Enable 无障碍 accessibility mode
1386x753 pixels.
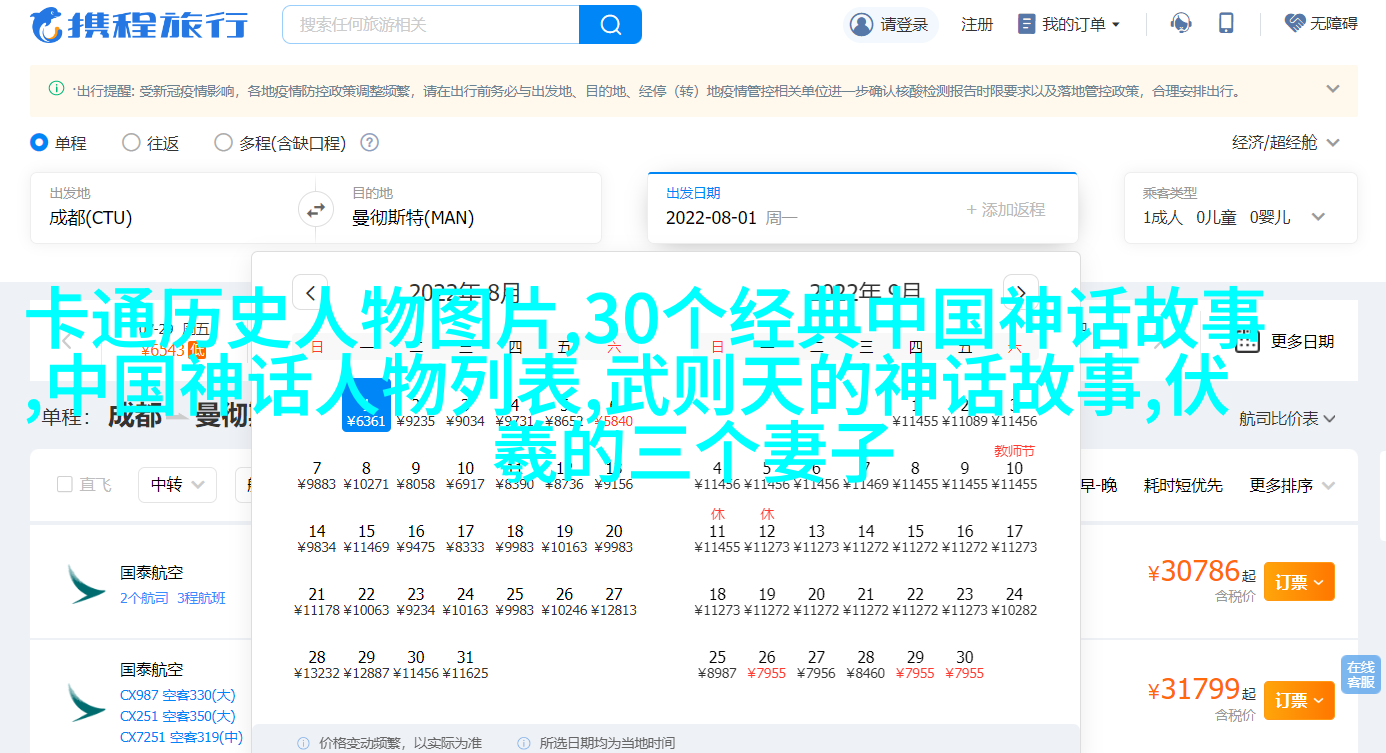(x=1321, y=23)
